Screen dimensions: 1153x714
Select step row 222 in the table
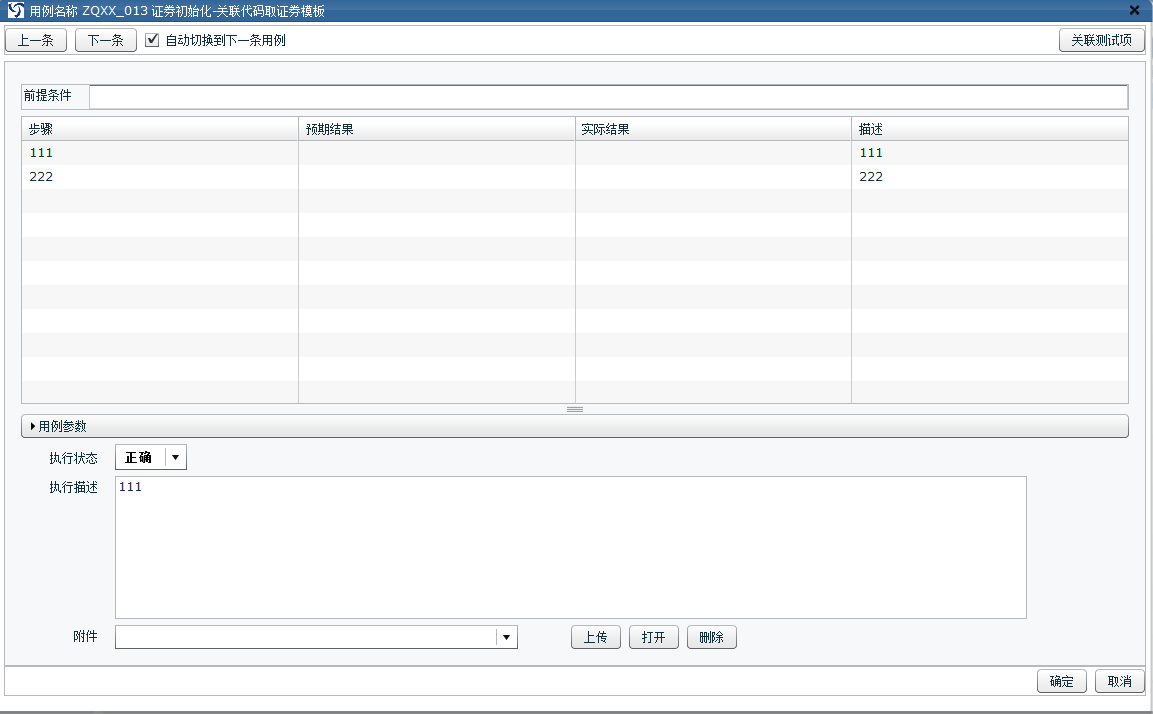160,177
